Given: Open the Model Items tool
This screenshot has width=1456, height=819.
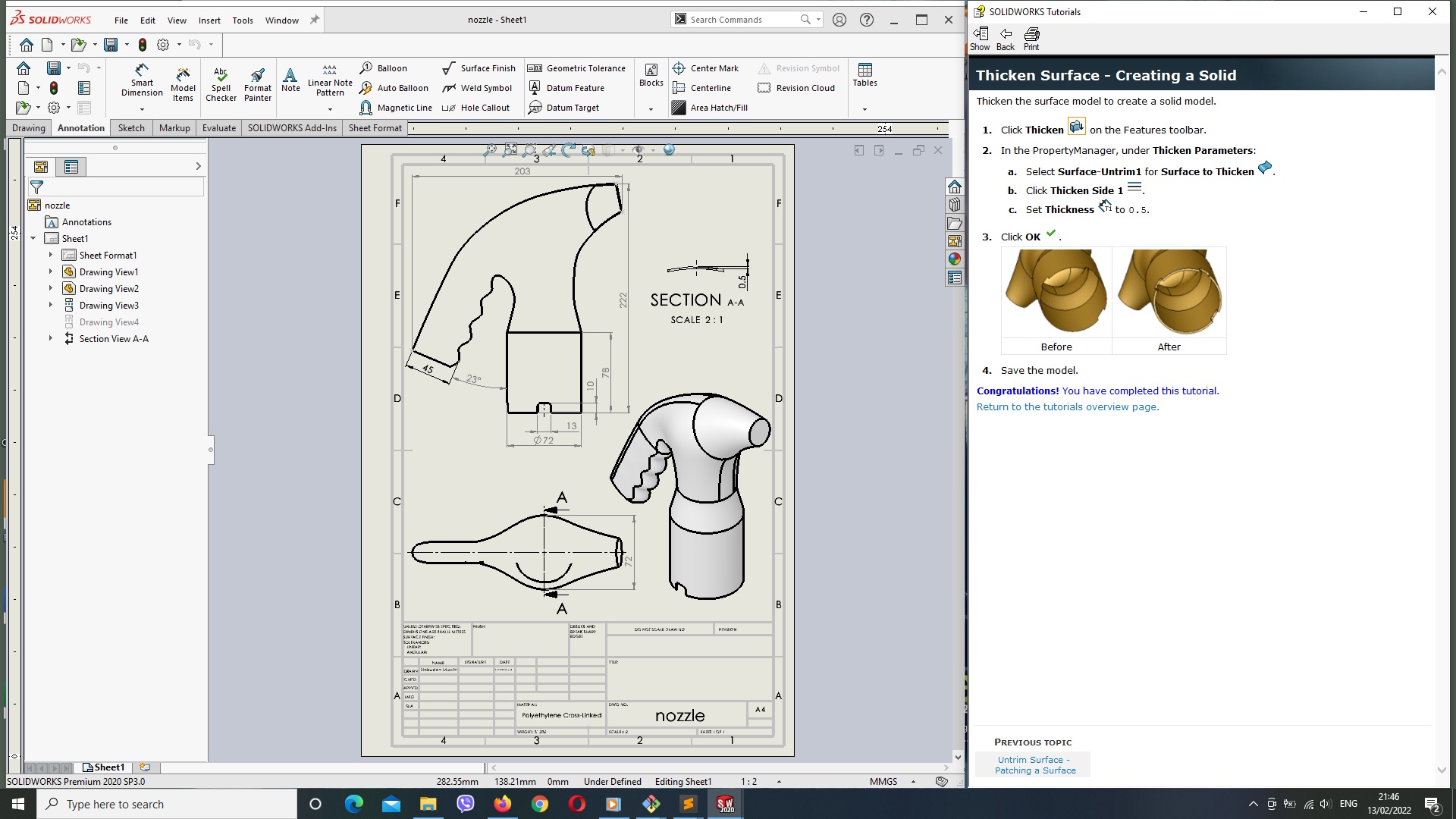Looking at the screenshot, I should (x=183, y=84).
